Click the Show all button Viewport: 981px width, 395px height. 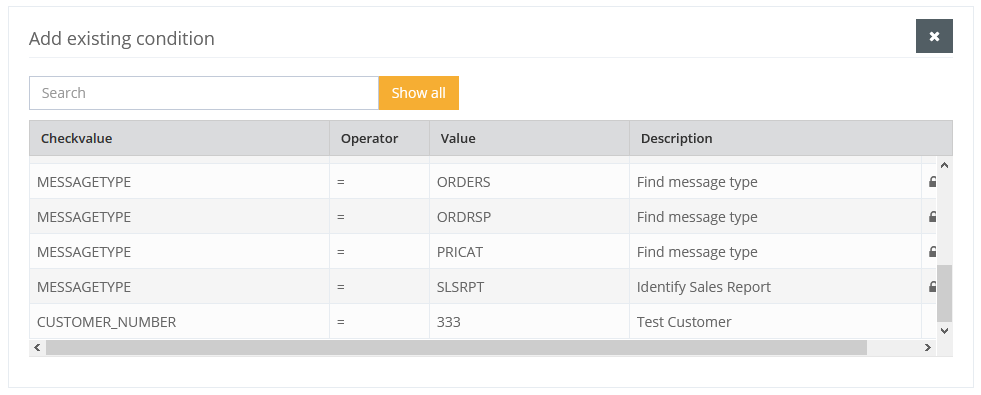(x=419, y=93)
